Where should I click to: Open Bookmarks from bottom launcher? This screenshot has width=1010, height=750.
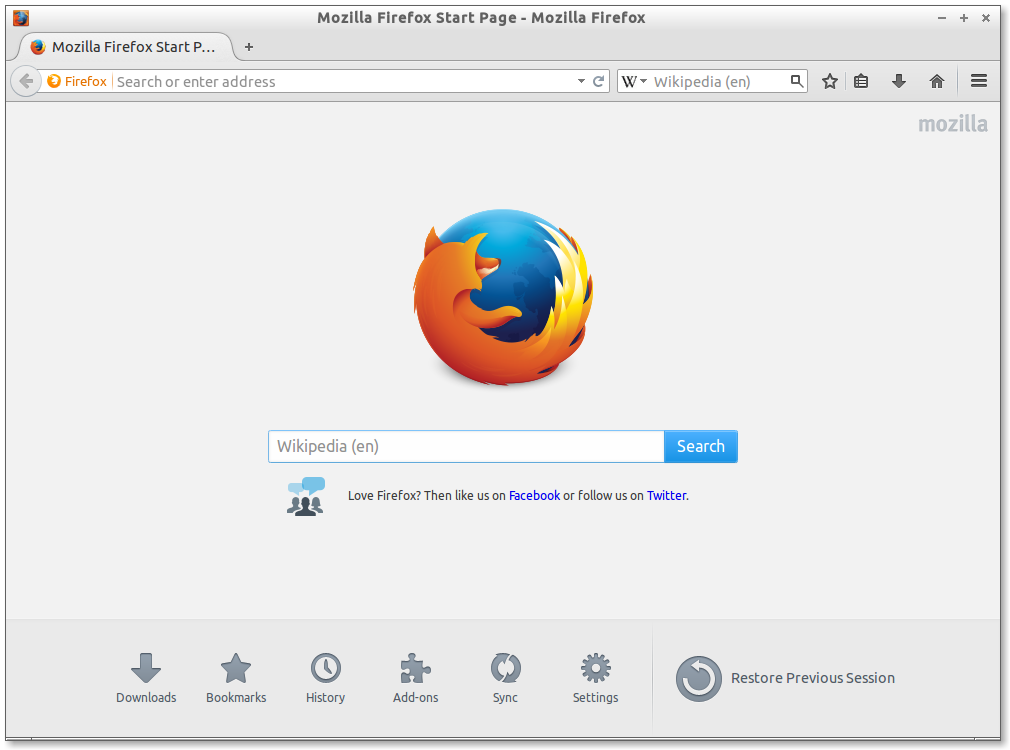[236, 678]
